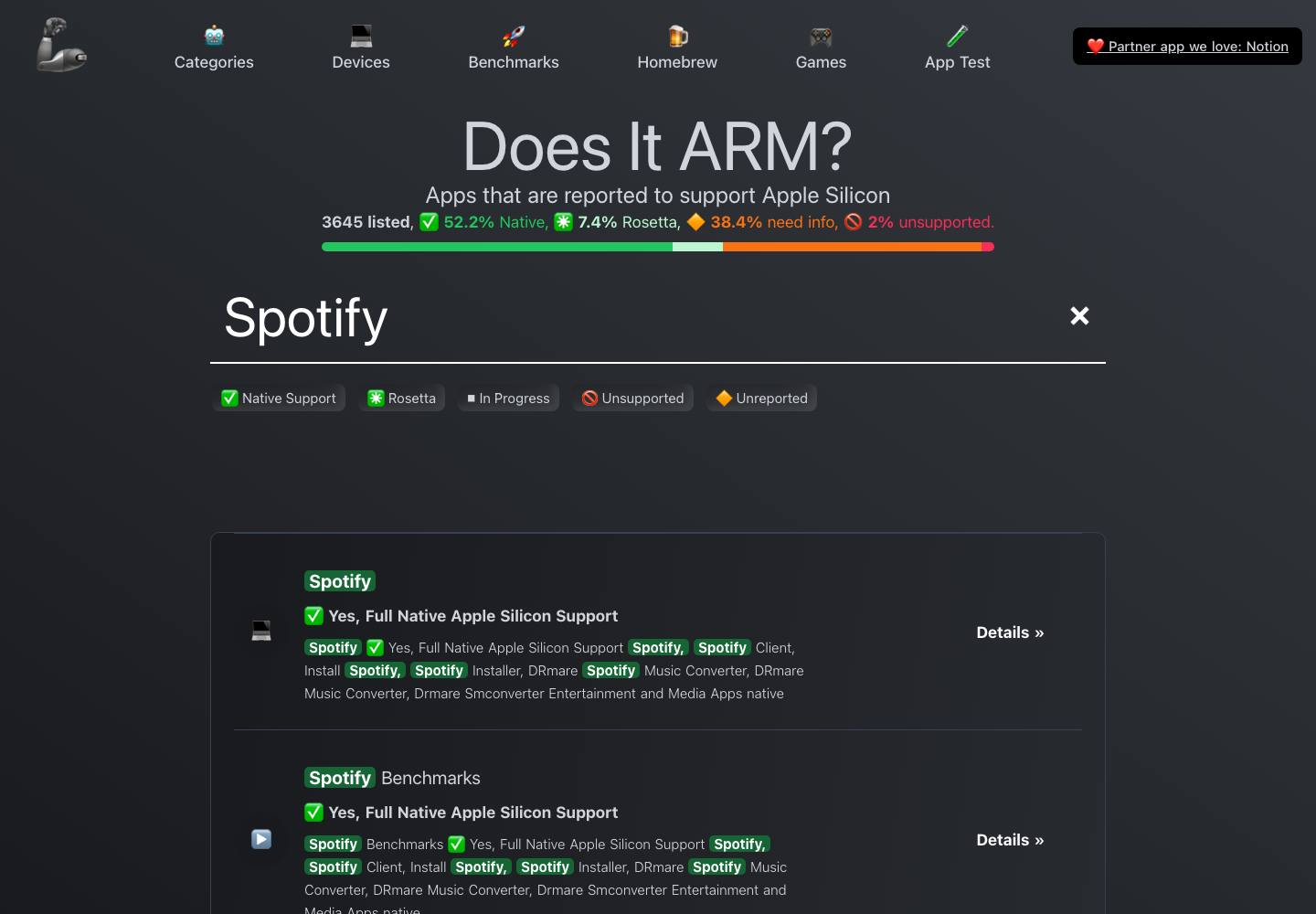The image size is (1316, 914).
Task: Click the laptop icon beside Spotify result
Action: 261,631
